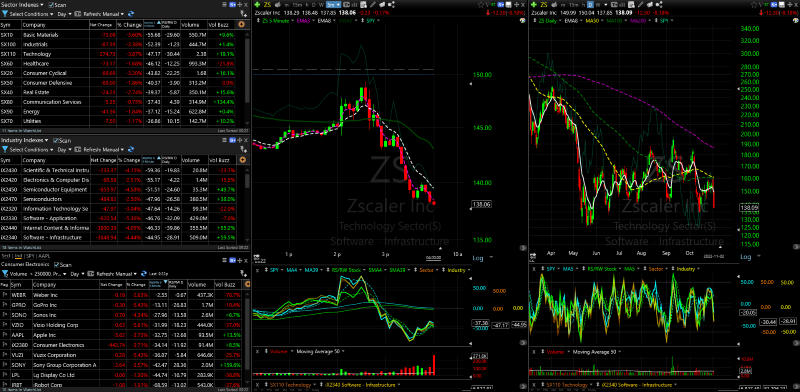The image size is (800, 392).
Task: Open 5m time frame dropdown in middle chart
Action: click(333, 5)
